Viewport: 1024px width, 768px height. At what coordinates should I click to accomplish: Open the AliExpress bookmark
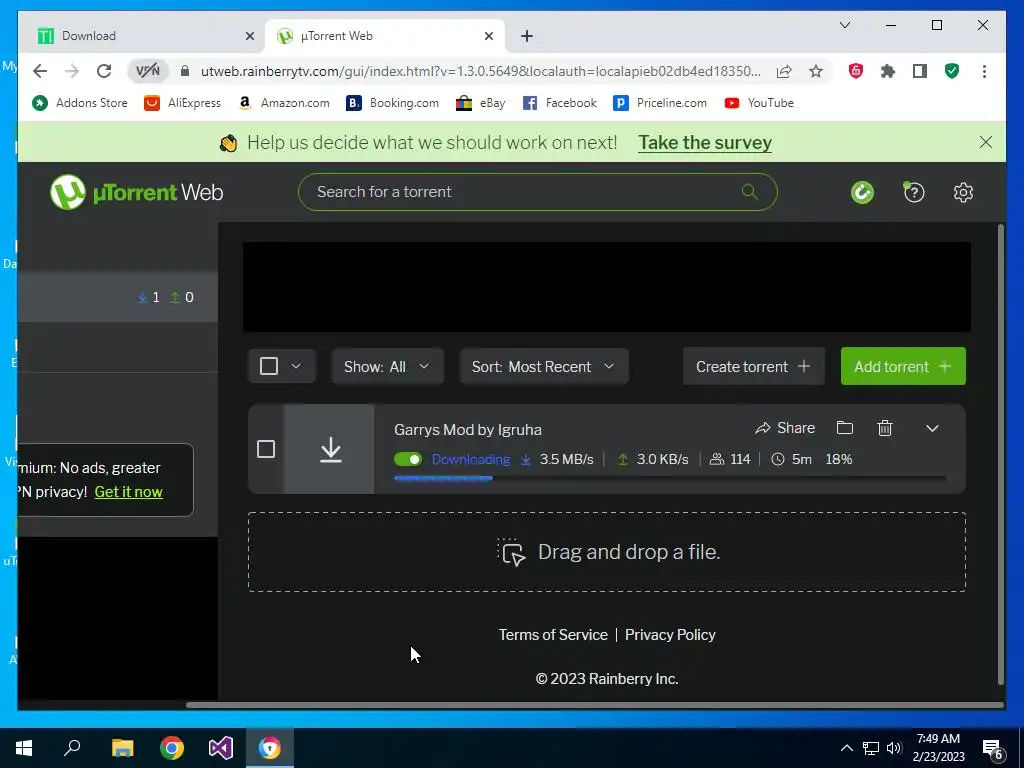pyautogui.click(x=183, y=103)
